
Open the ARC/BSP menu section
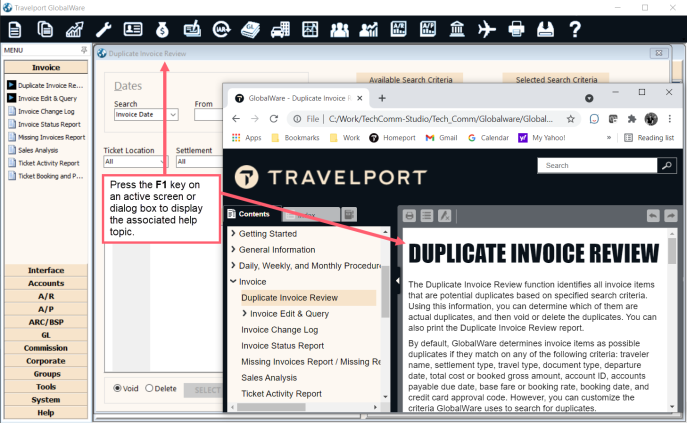46,322
